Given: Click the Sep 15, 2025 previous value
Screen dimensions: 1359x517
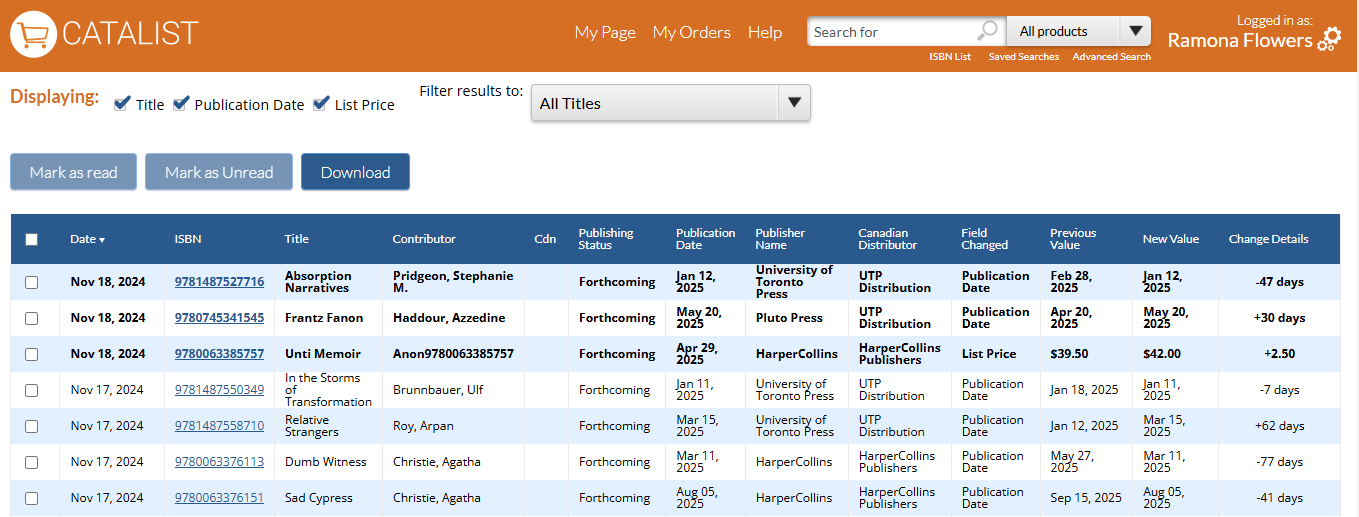Looking at the screenshot, I should pos(1086,498).
